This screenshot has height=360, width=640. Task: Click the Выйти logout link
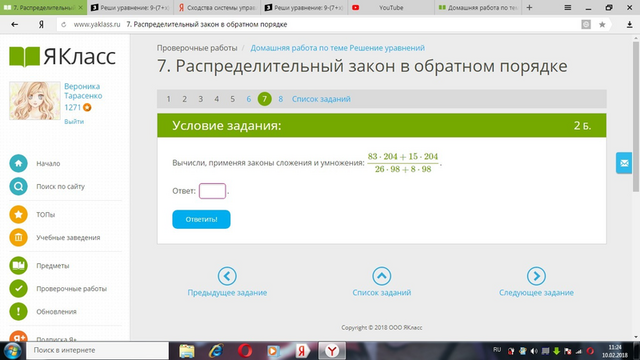coord(74,121)
